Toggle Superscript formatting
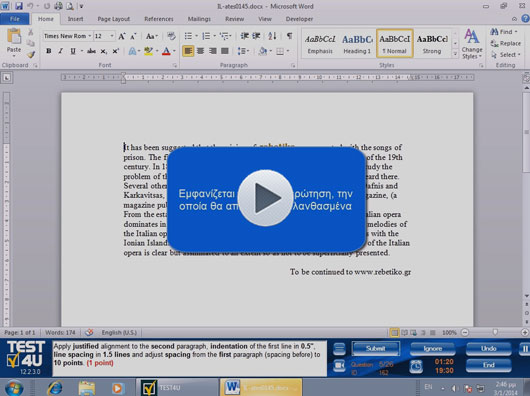Viewport: 530px width, 396px height. (x=116, y=51)
